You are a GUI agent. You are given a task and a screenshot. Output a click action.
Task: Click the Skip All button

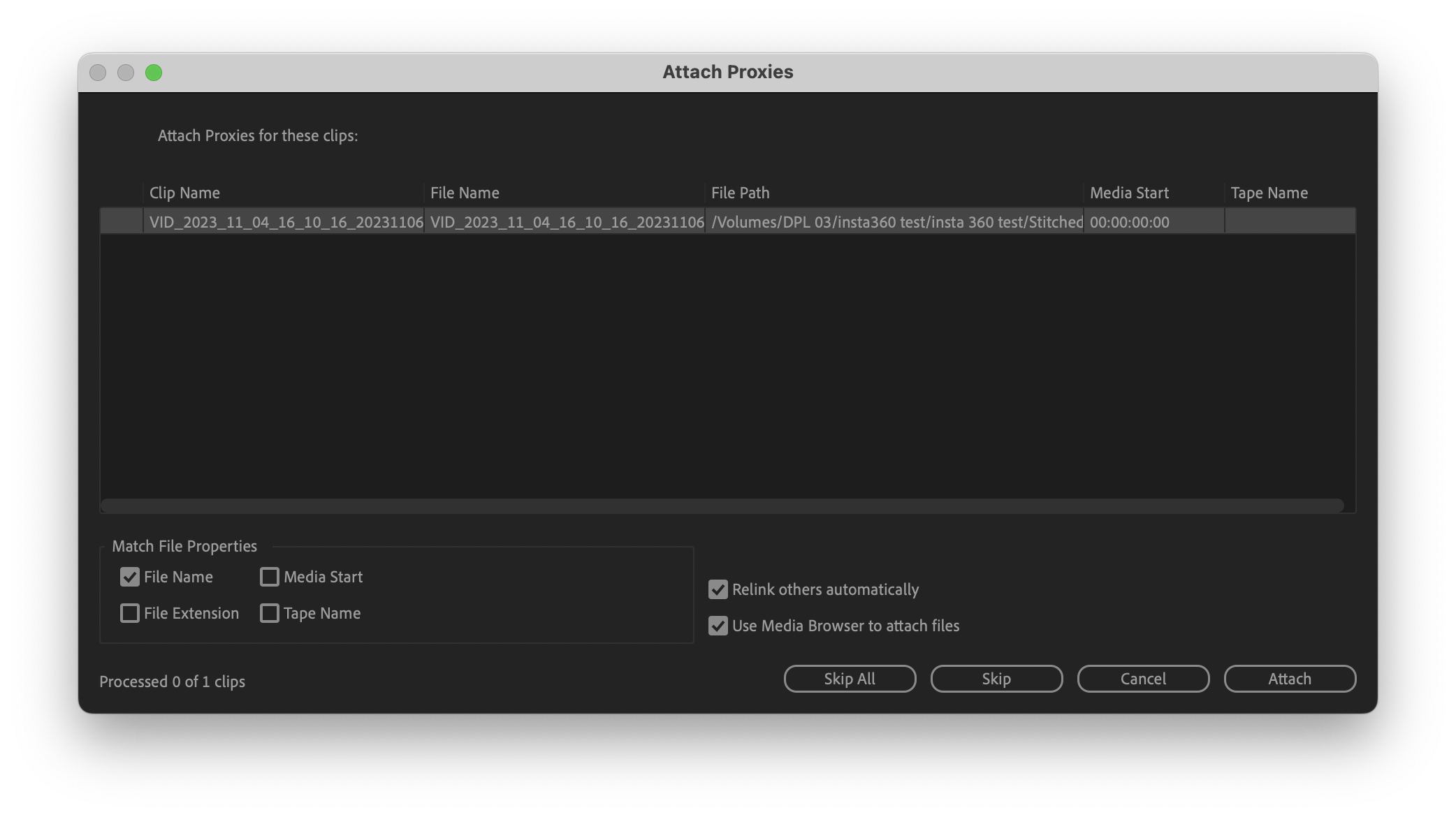tap(850, 679)
